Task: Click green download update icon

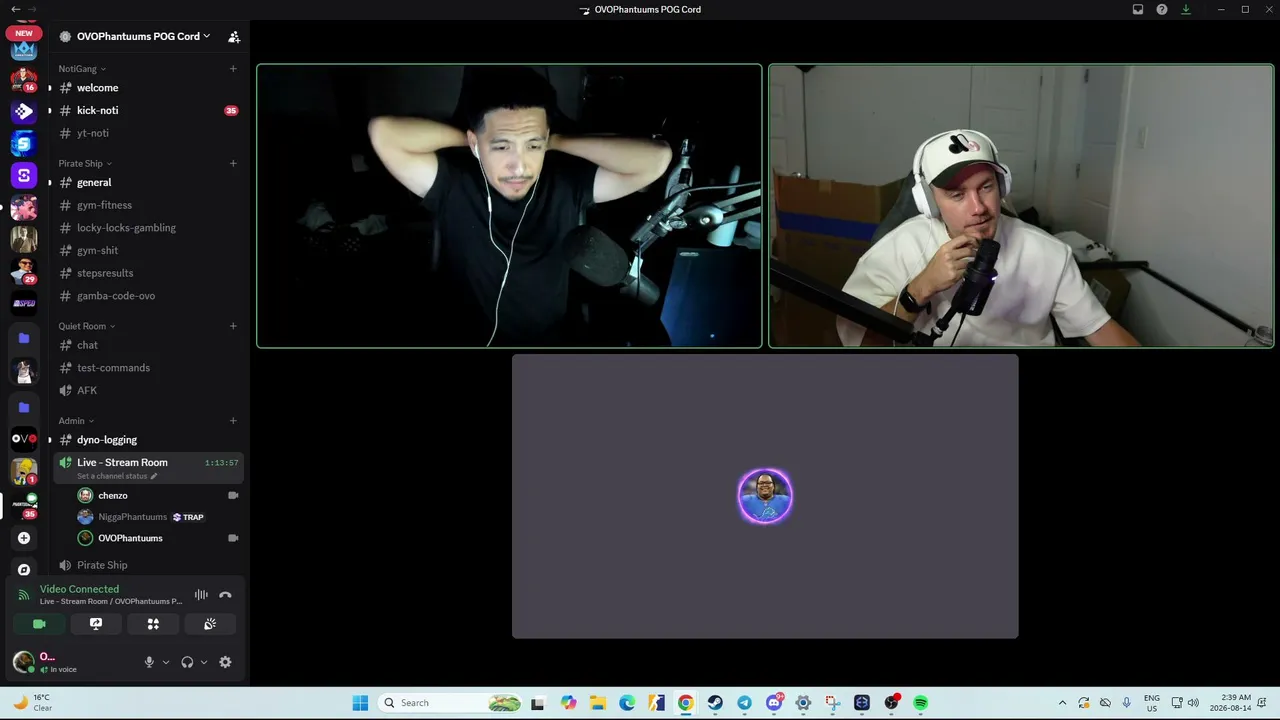Action: click(1186, 9)
